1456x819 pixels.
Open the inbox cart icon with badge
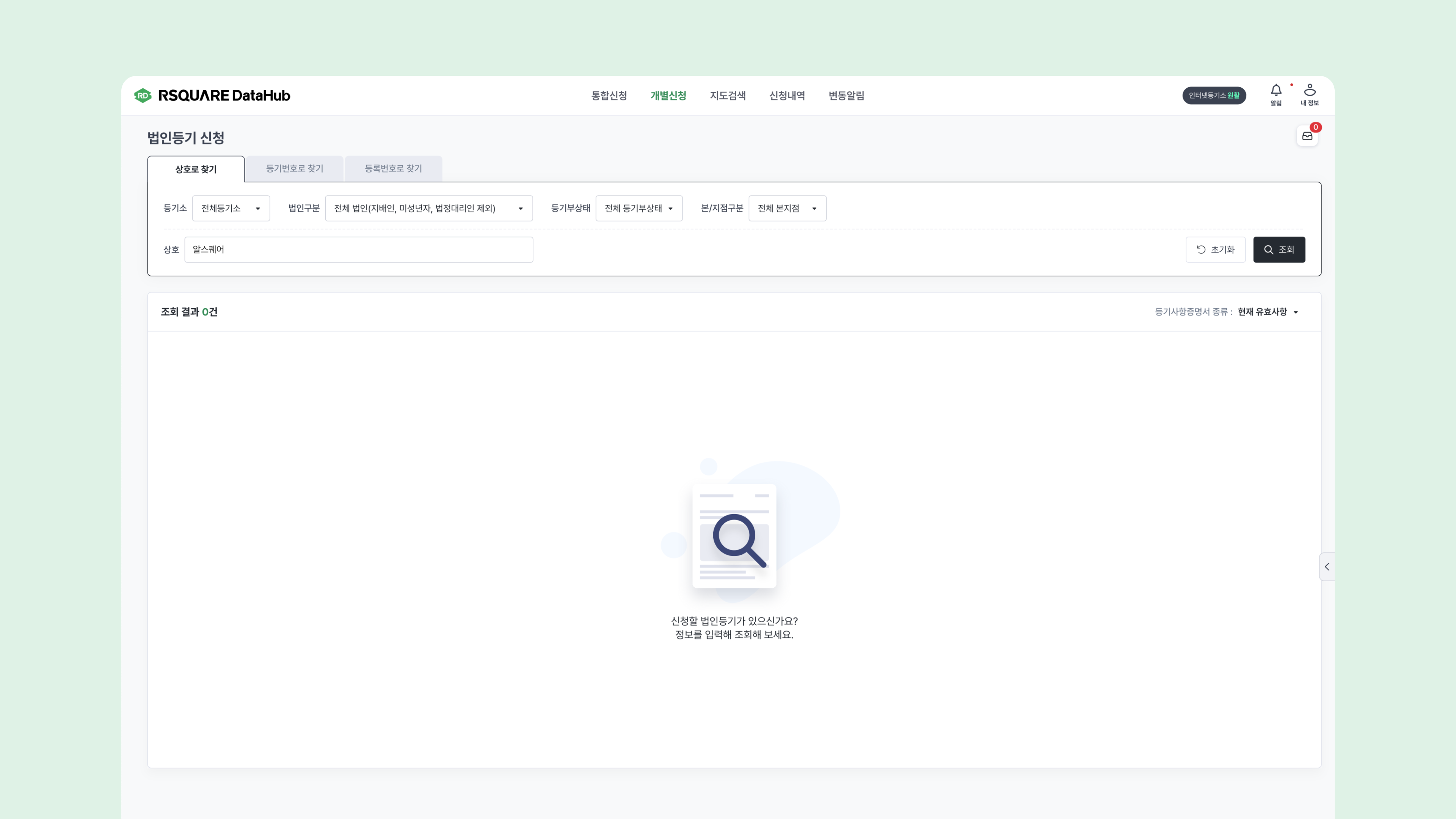1307,136
